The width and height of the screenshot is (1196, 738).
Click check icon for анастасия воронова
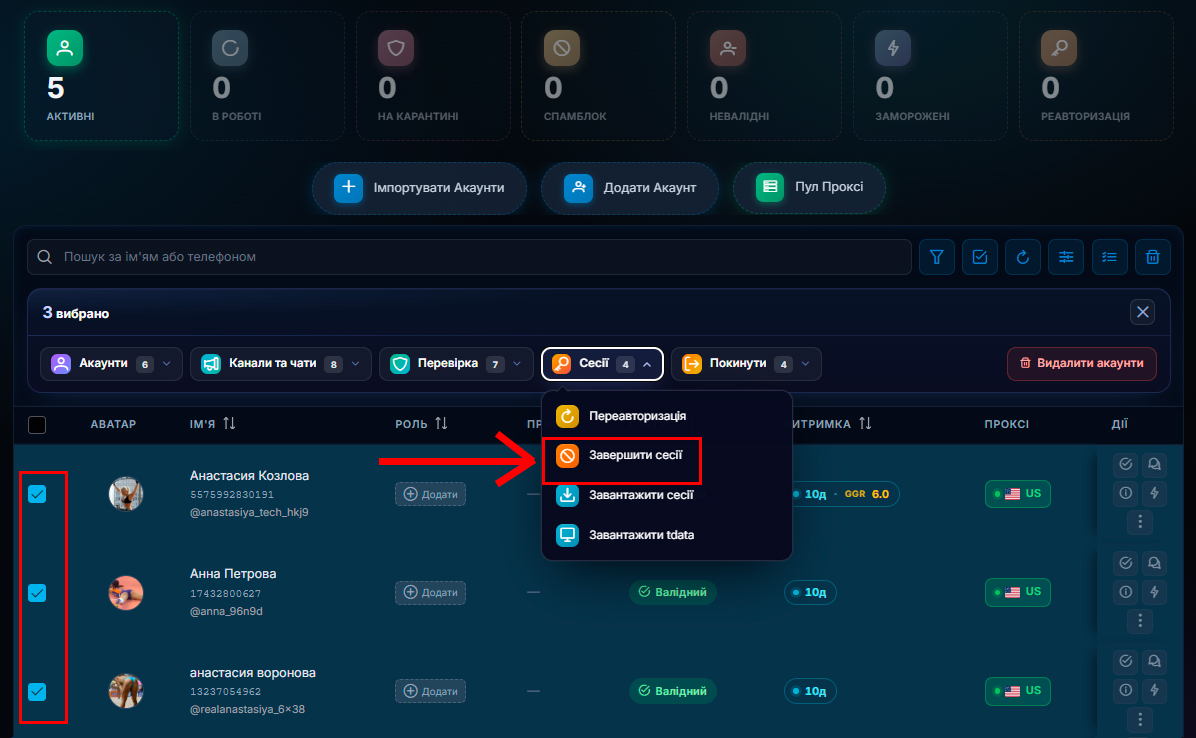pos(1126,661)
